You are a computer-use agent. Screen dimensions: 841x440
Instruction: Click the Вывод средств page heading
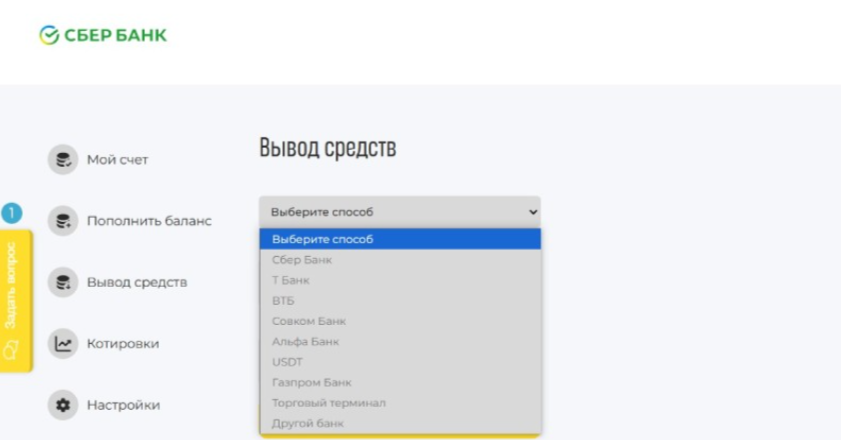(328, 148)
